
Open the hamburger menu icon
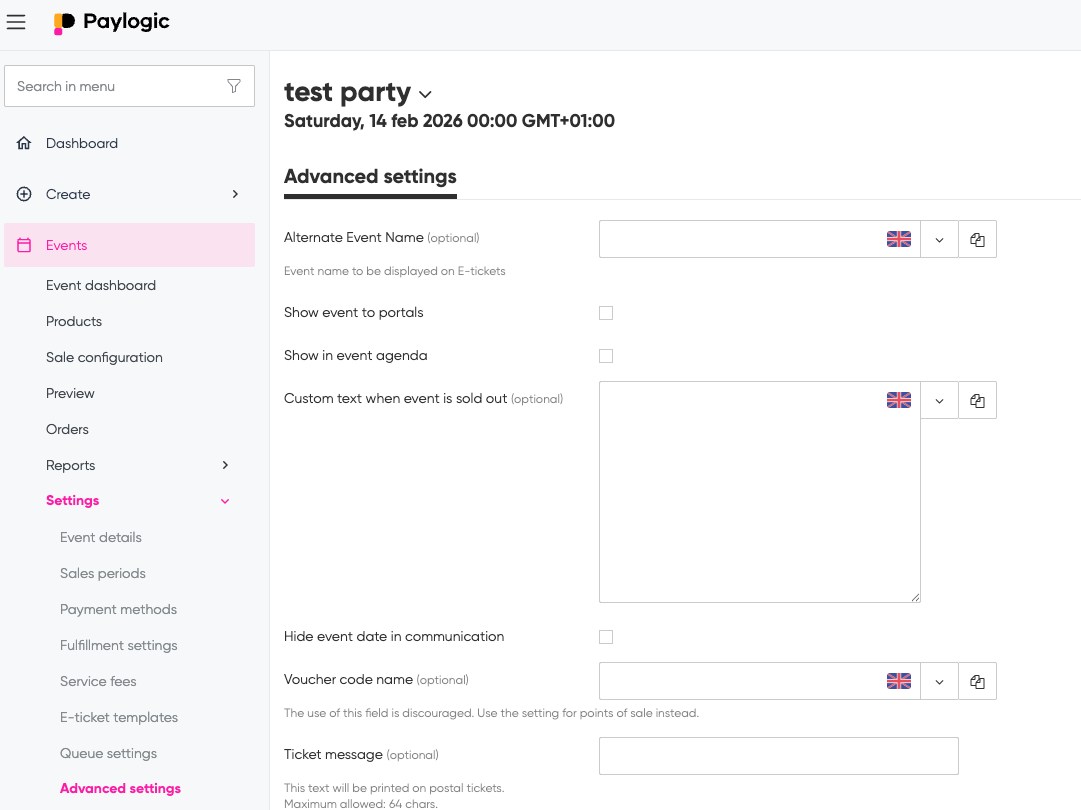tap(16, 22)
